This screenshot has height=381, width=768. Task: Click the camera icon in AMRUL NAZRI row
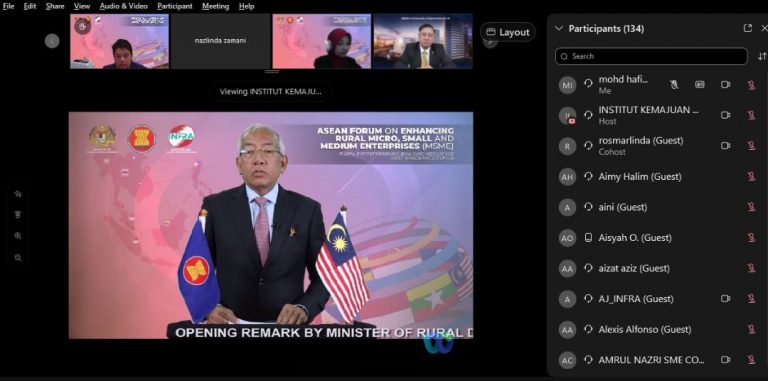pyautogui.click(x=725, y=359)
